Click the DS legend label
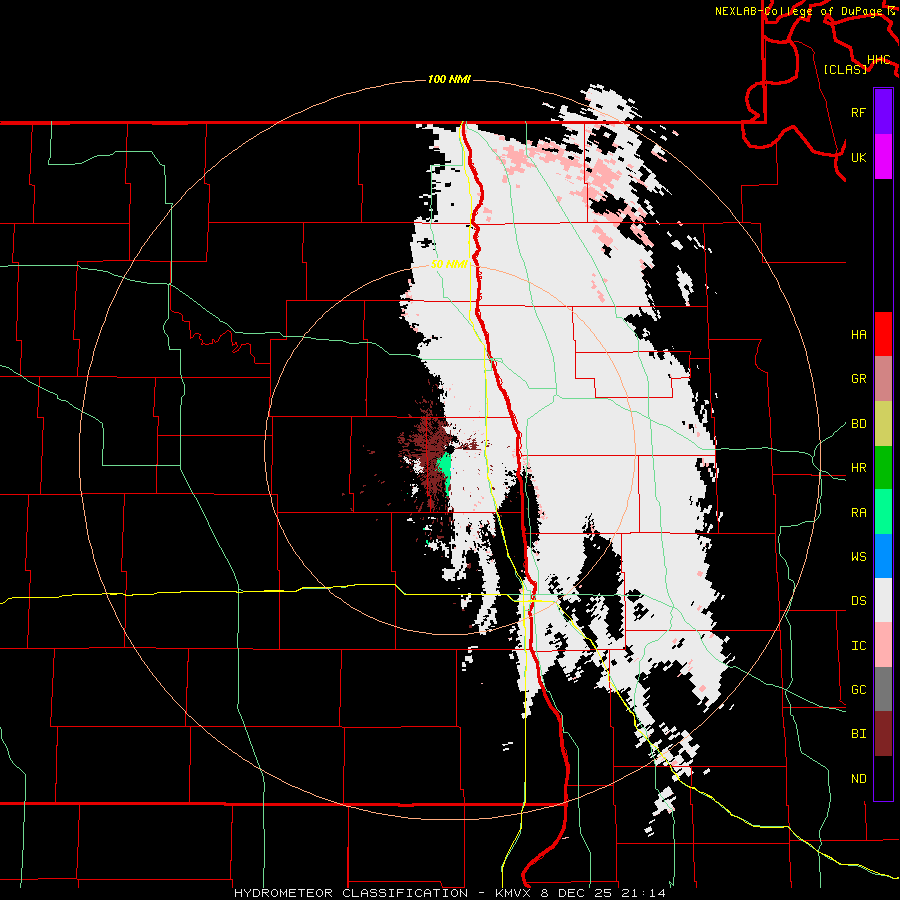 coord(858,601)
